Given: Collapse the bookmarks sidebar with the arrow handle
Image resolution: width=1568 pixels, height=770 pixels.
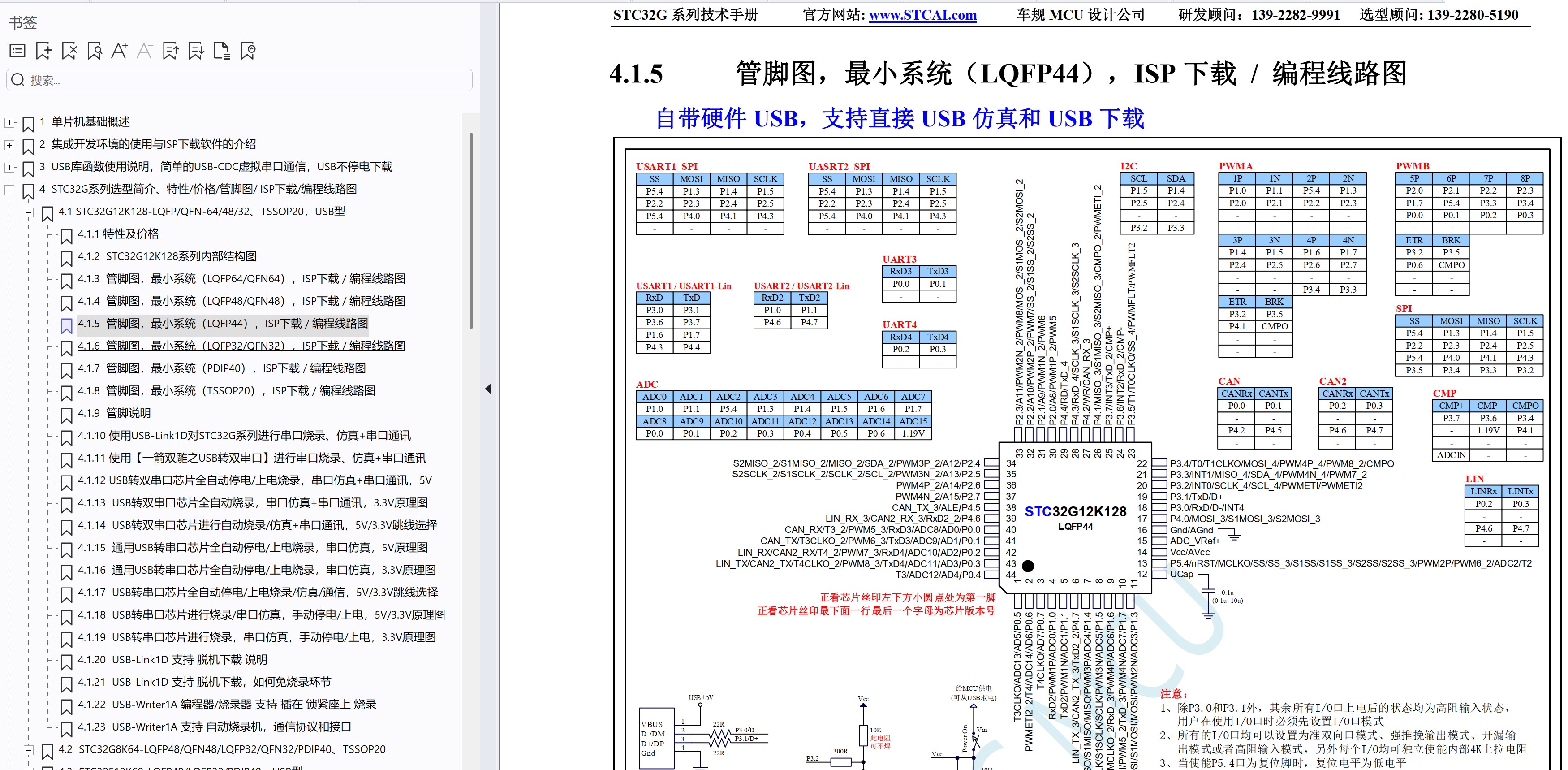Looking at the screenshot, I should [488, 389].
